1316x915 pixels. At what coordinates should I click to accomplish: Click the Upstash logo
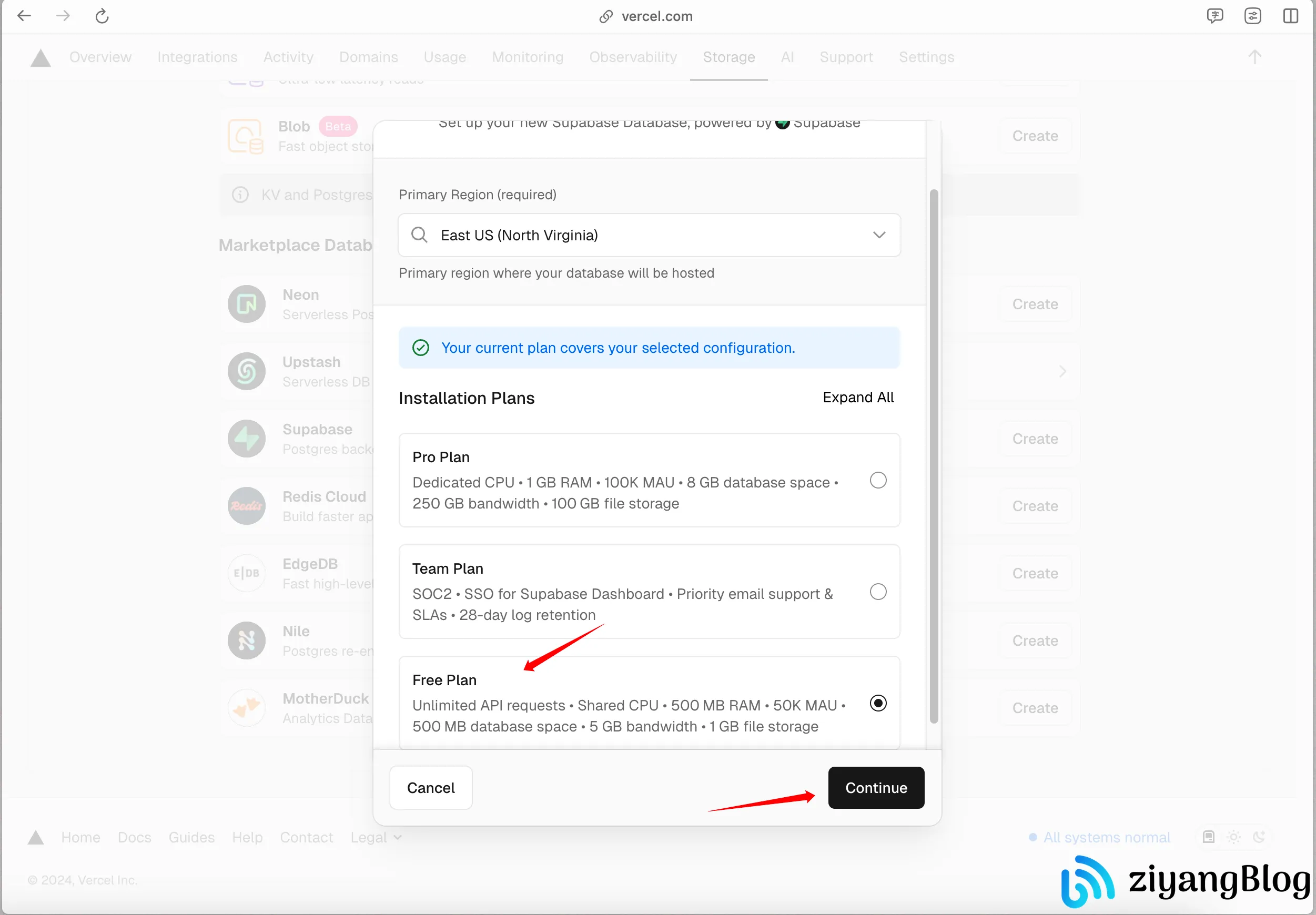(247, 371)
